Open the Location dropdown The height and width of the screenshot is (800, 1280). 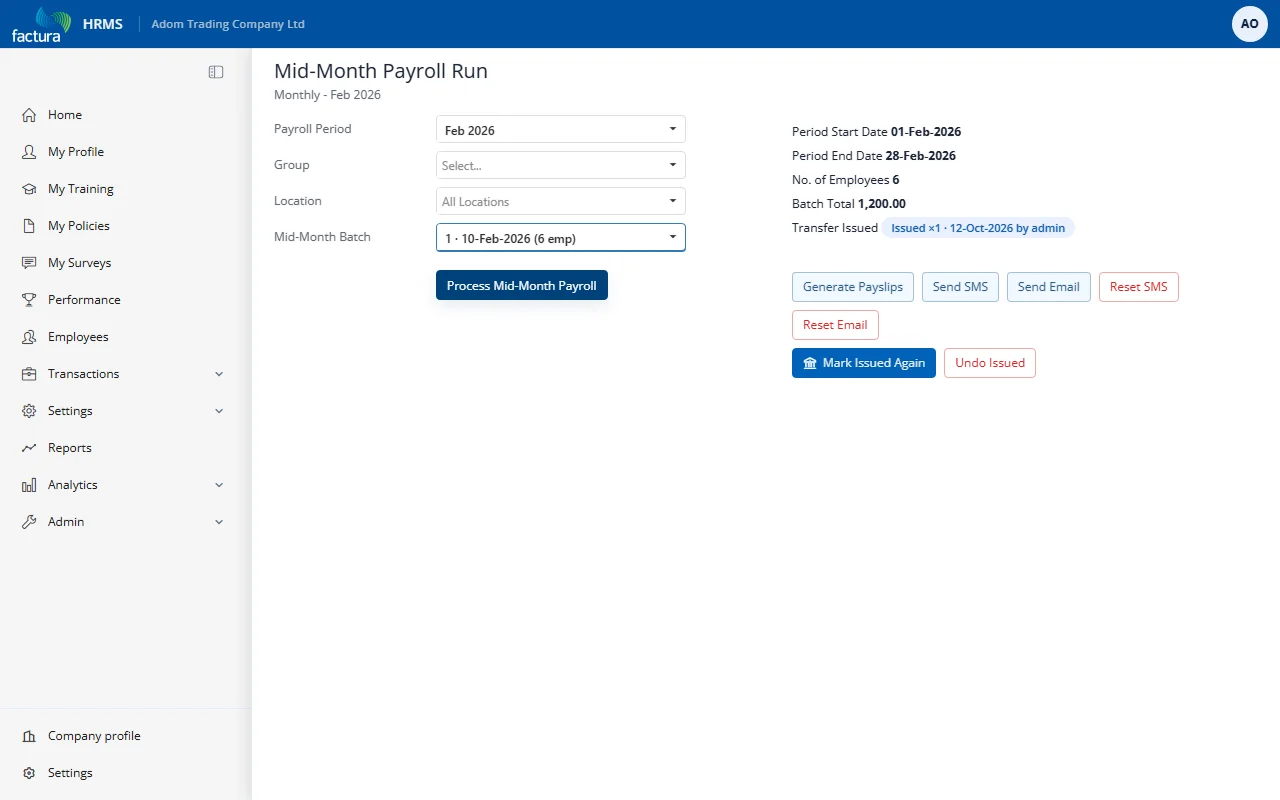pos(561,202)
